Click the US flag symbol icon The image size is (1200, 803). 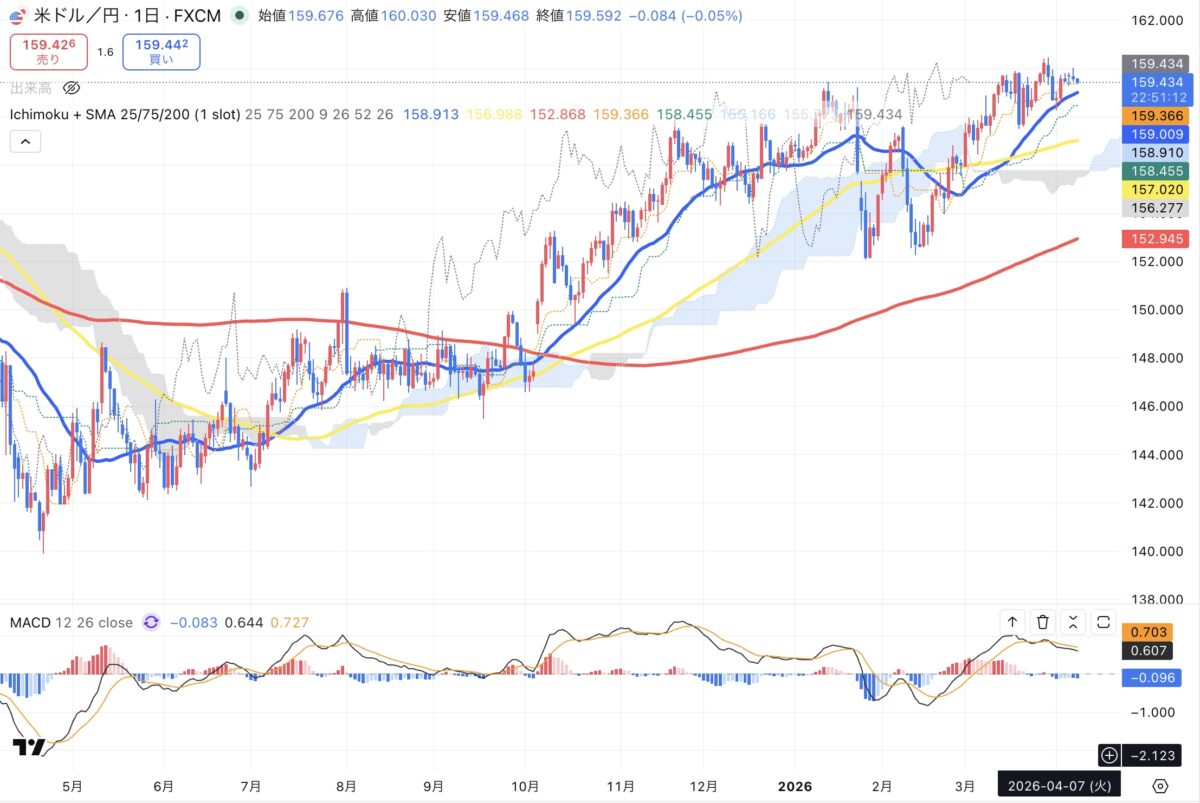point(19,16)
